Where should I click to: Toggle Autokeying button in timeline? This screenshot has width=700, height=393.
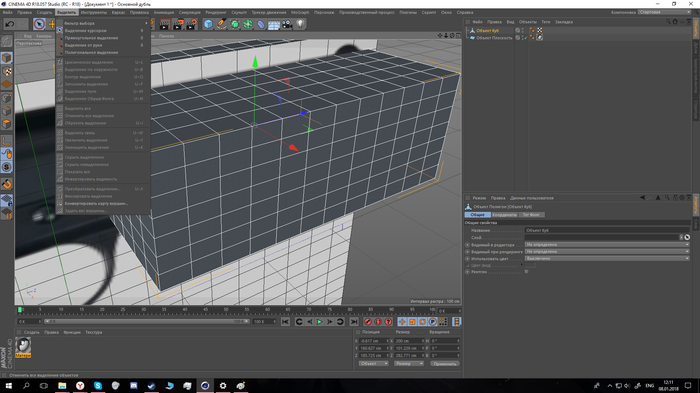tap(378, 322)
